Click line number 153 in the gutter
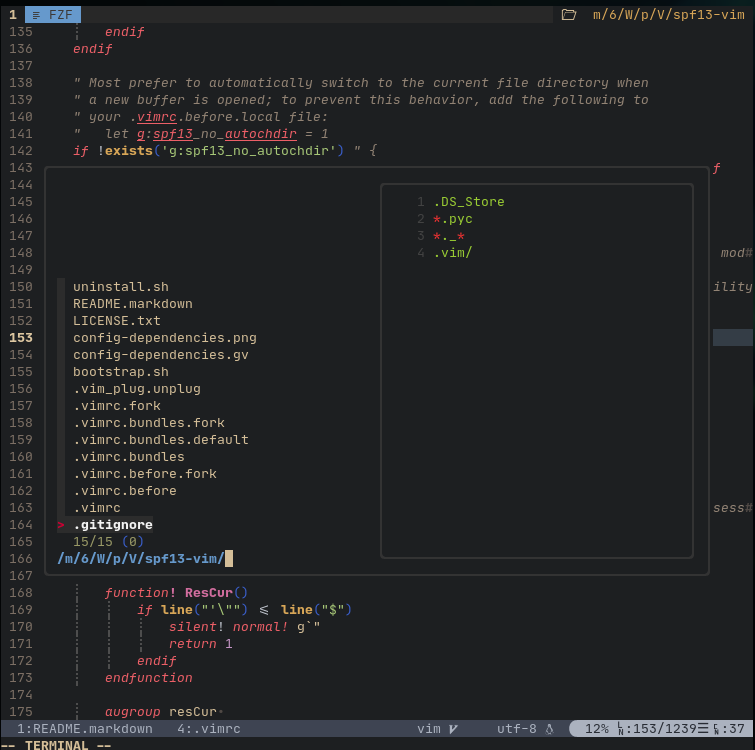 pos(21,338)
